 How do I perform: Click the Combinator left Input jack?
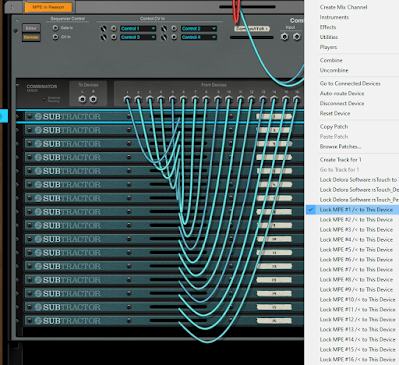[285, 37]
